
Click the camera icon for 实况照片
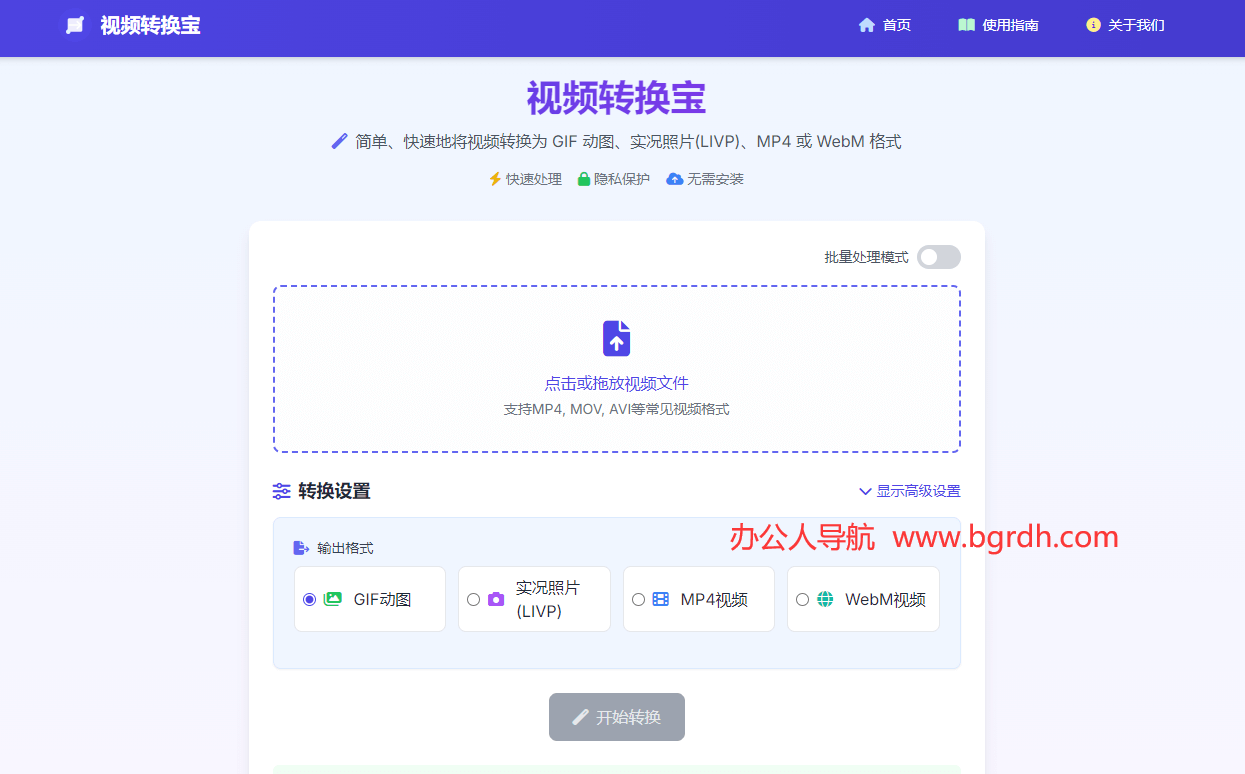pyautogui.click(x=496, y=598)
